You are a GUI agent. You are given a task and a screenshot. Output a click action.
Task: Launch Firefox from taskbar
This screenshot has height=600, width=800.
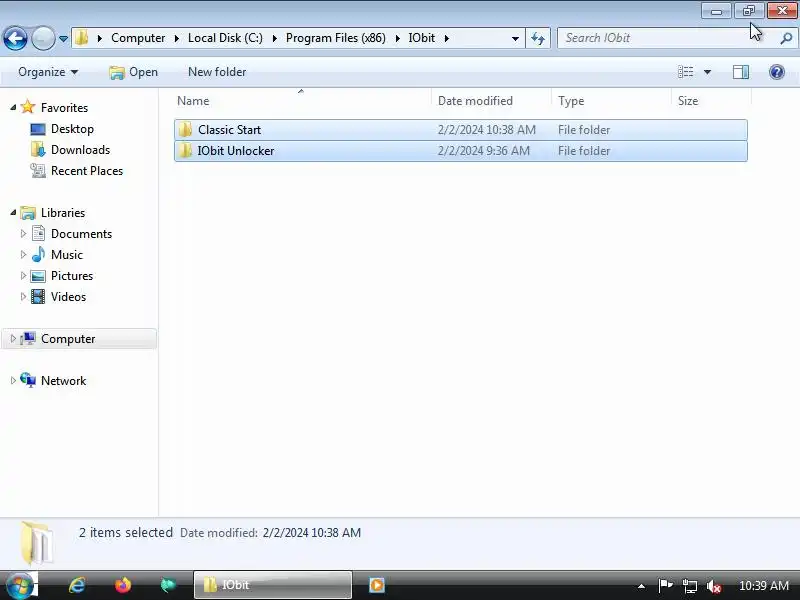click(x=123, y=585)
